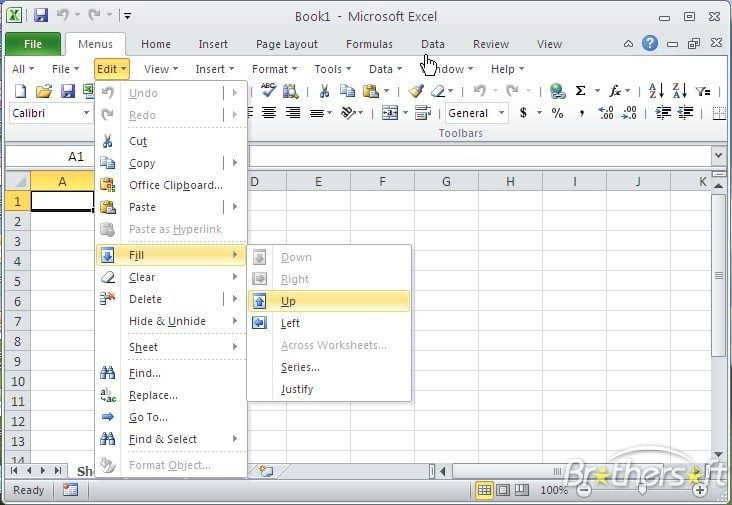Viewport: 732px width, 505px height.
Task: Click Find & Select in Edit menu
Action: (x=171, y=439)
